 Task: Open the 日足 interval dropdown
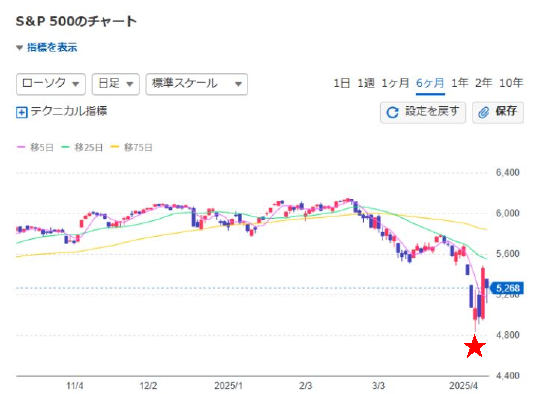point(116,84)
